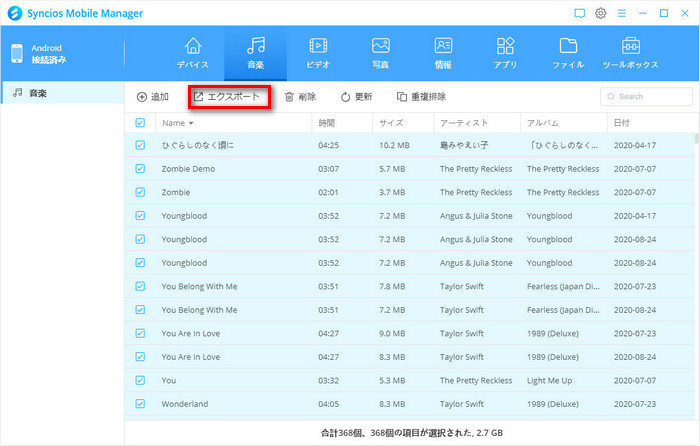Click the Delete trash icon

[289, 97]
